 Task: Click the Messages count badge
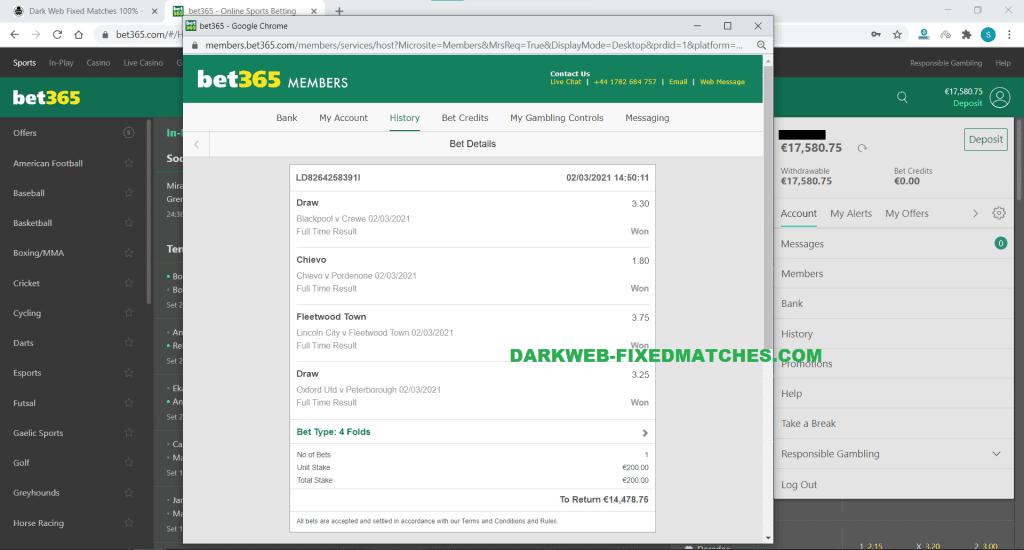tap(1000, 243)
